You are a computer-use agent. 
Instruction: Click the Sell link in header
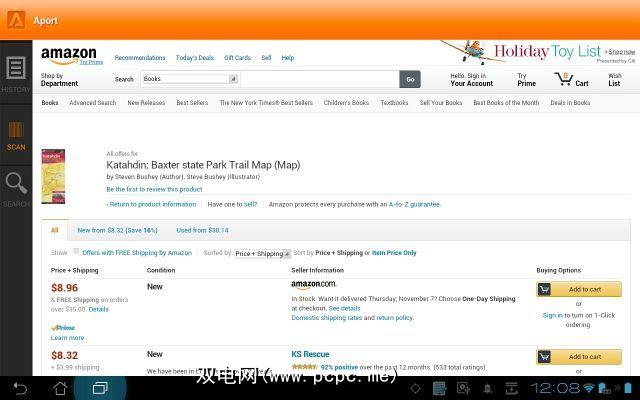(266, 58)
